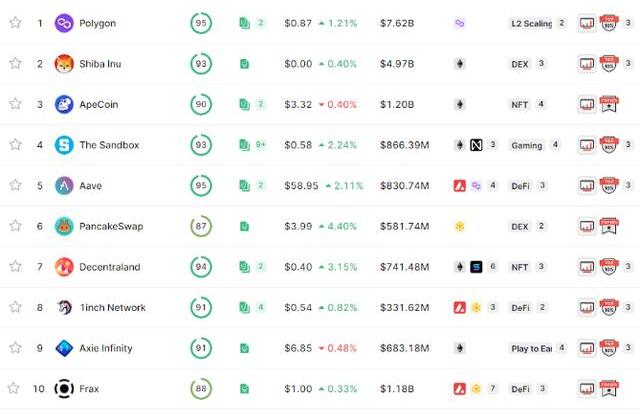Click the BNB chain icon for PancakeSwap
Screen dimensions: 640x414
click(460, 226)
